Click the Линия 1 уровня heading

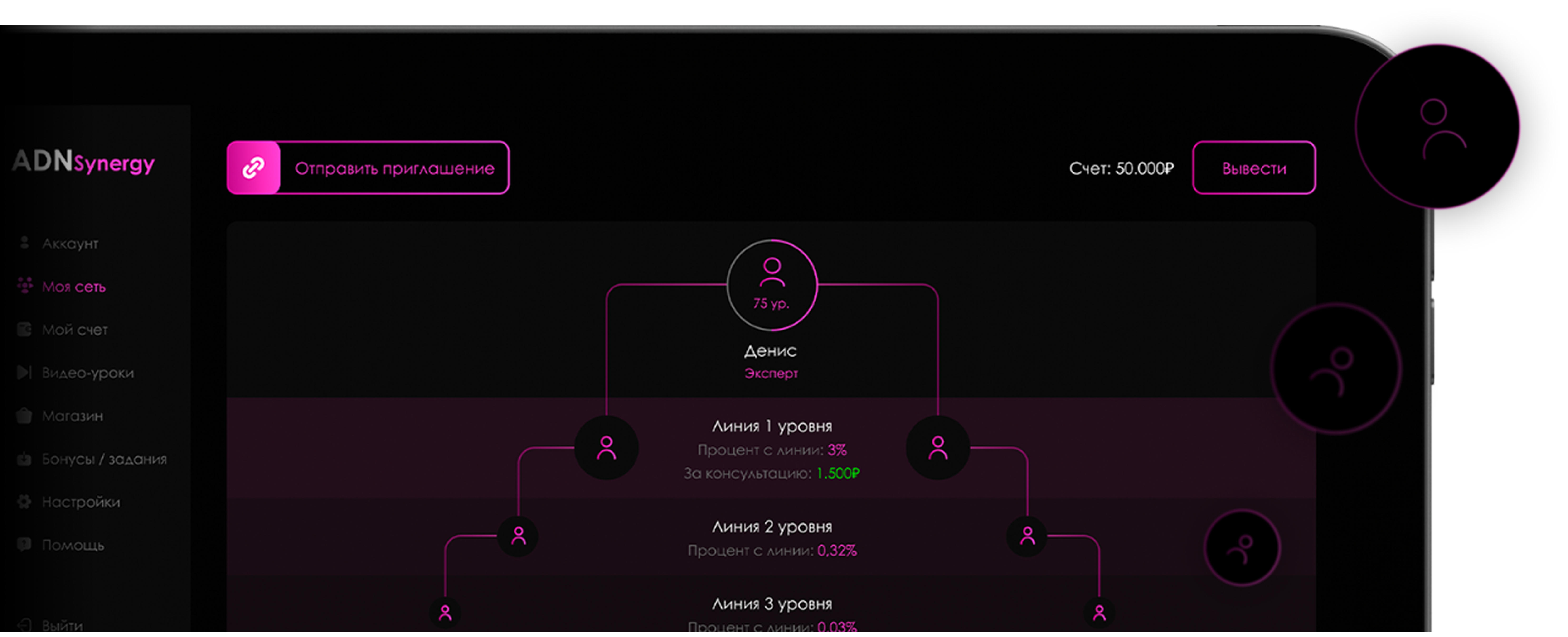772,426
